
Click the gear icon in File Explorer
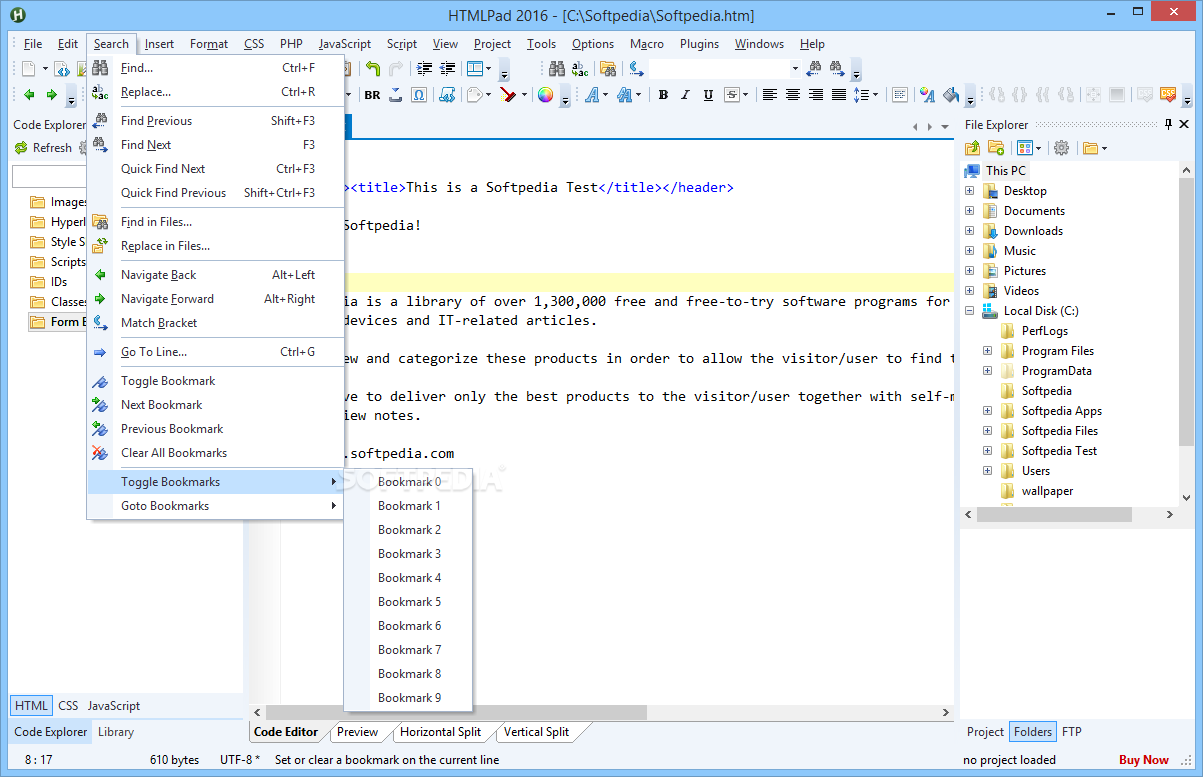click(1061, 148)
